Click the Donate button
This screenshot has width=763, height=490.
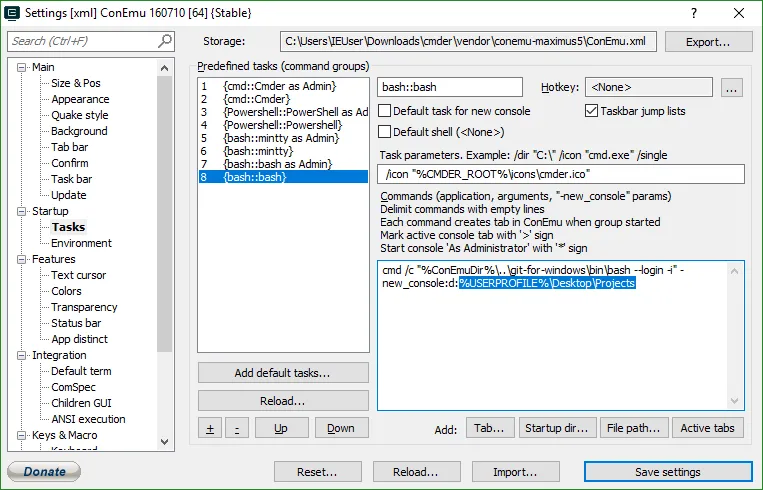44,472
